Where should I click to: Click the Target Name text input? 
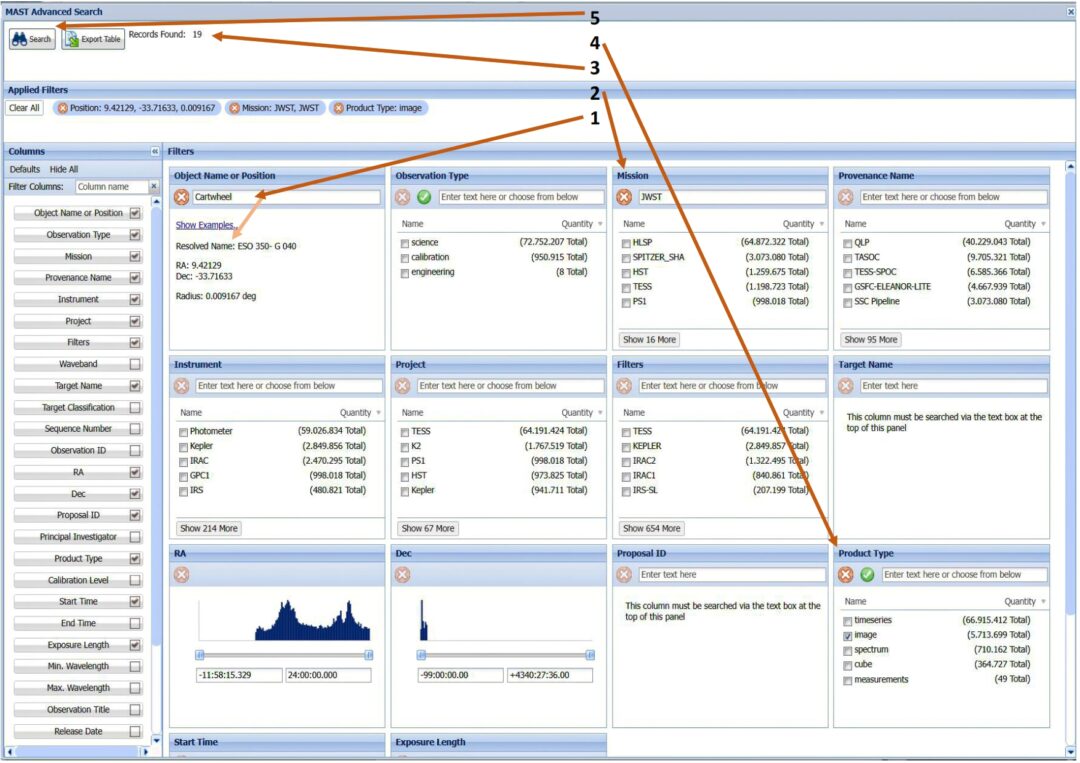pos(952,386)
